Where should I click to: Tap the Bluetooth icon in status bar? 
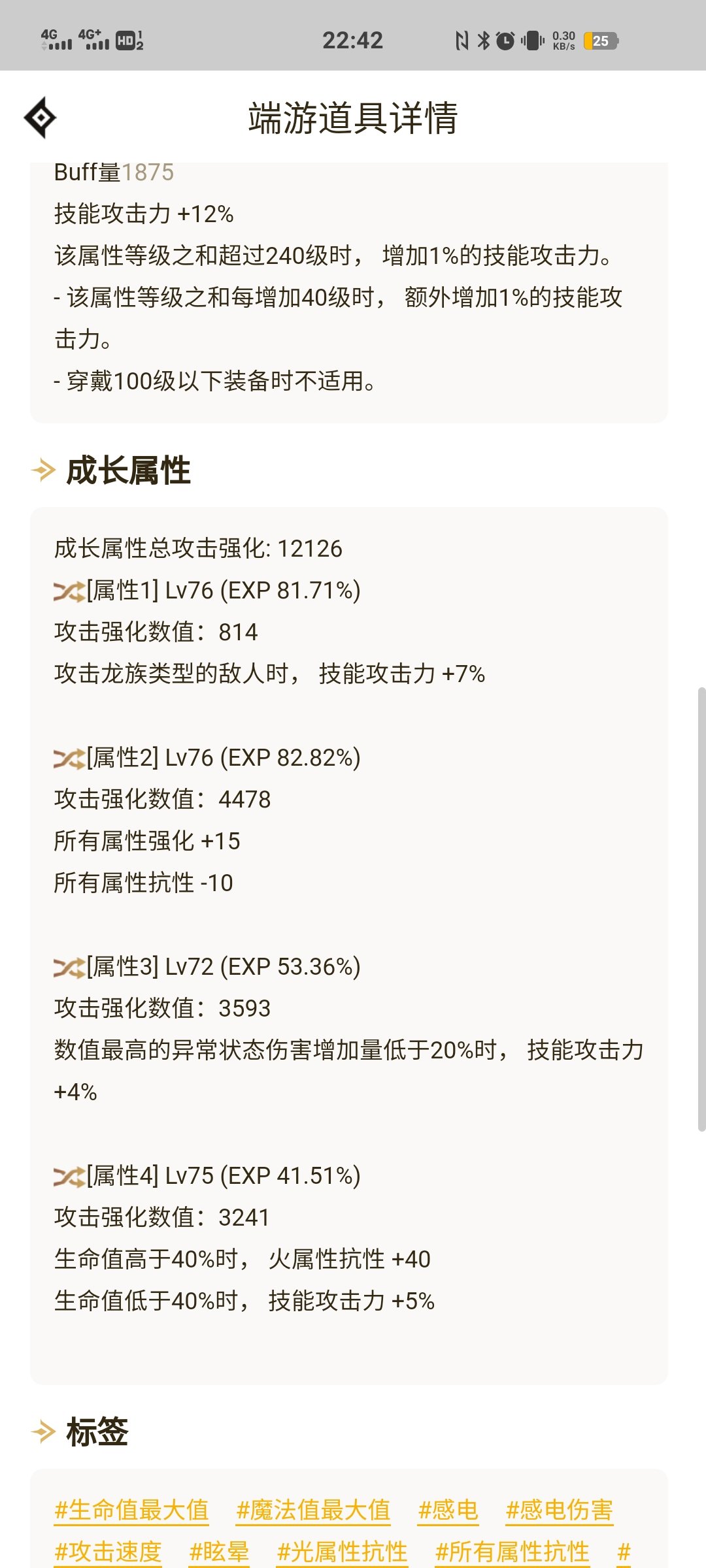click(484, 41)
